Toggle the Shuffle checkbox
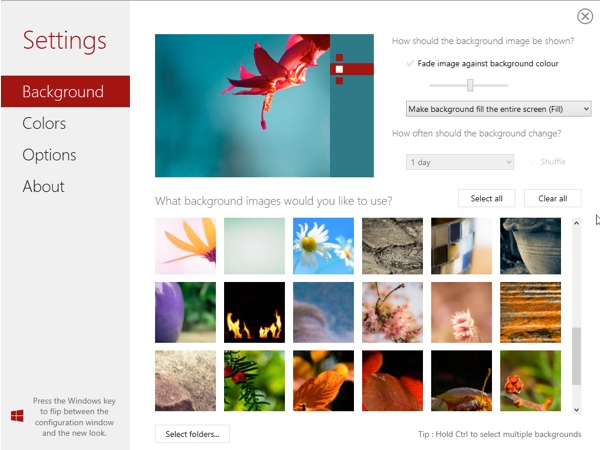The height and width of the screenshot is (450, 600). (532, 162)
